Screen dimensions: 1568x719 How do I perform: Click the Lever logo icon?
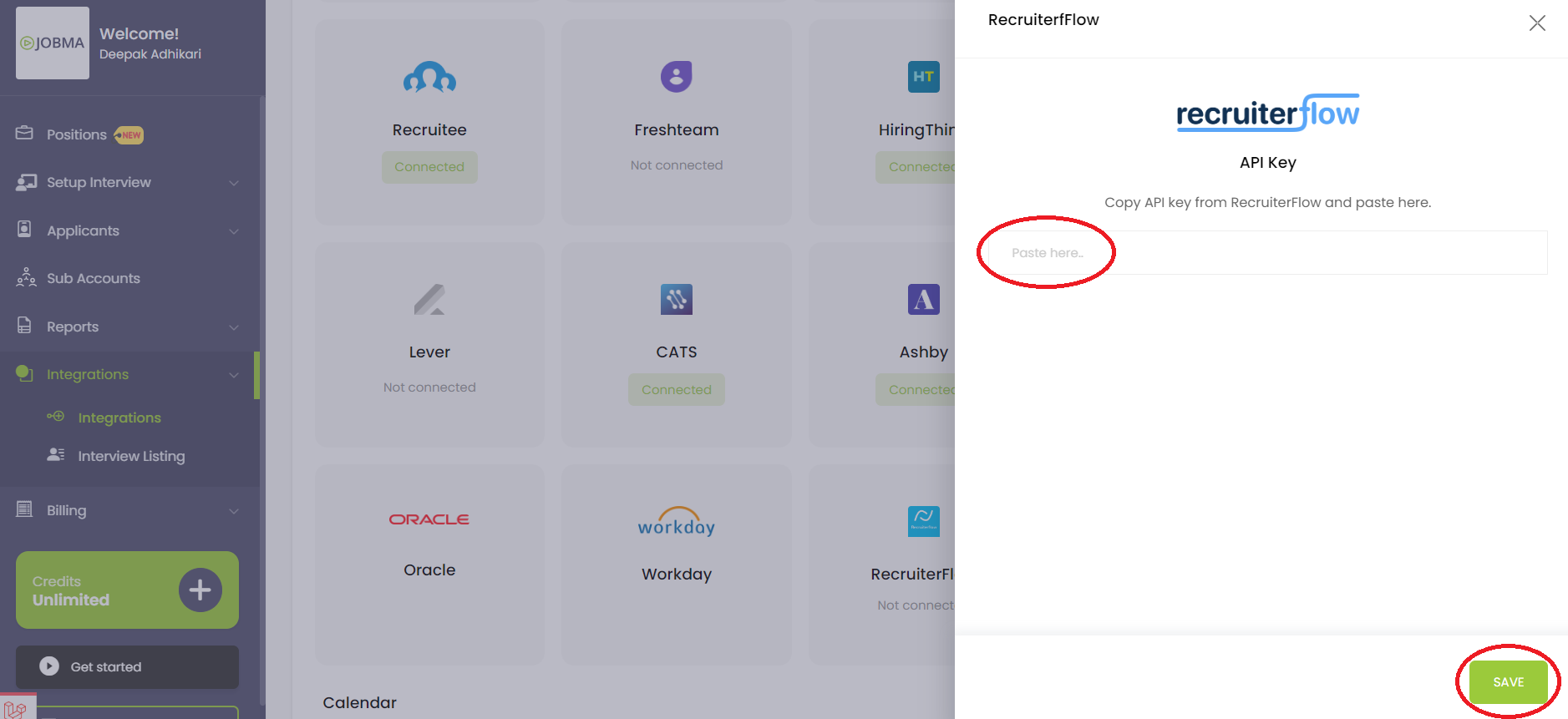tap(429, 299)
